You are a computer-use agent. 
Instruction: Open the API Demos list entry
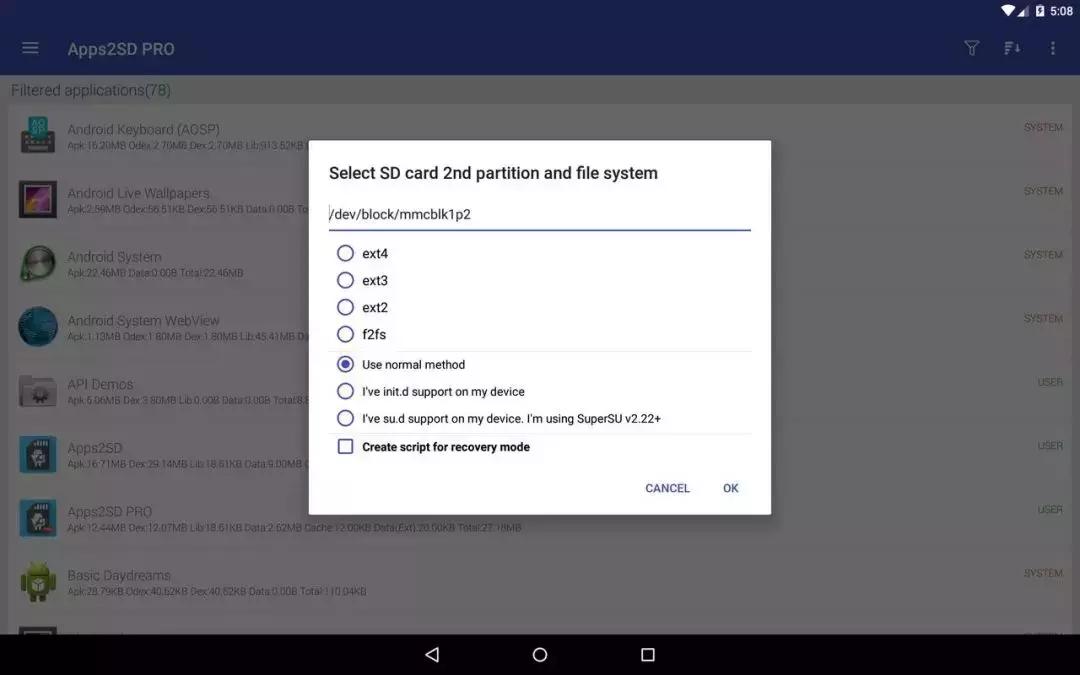(540, 391)
